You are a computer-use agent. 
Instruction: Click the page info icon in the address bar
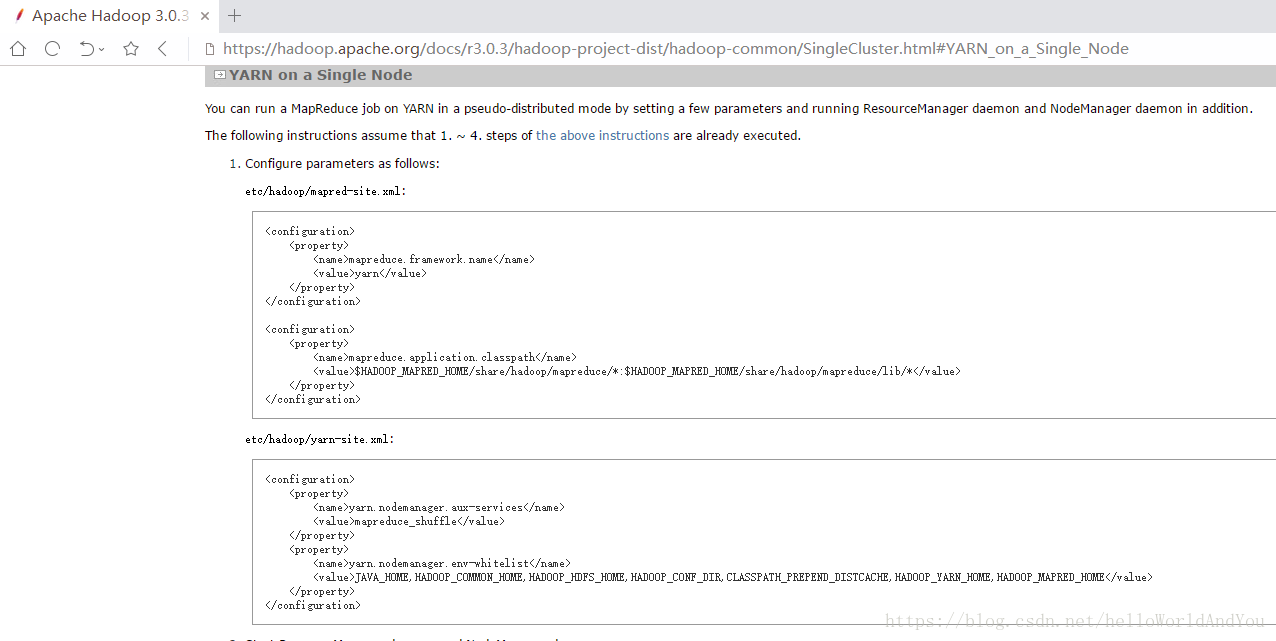pos(209,48)
